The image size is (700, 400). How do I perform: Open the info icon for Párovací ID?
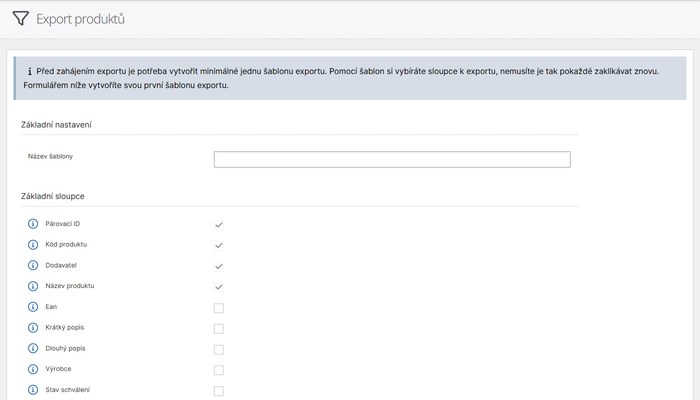(x=33, y=224)
